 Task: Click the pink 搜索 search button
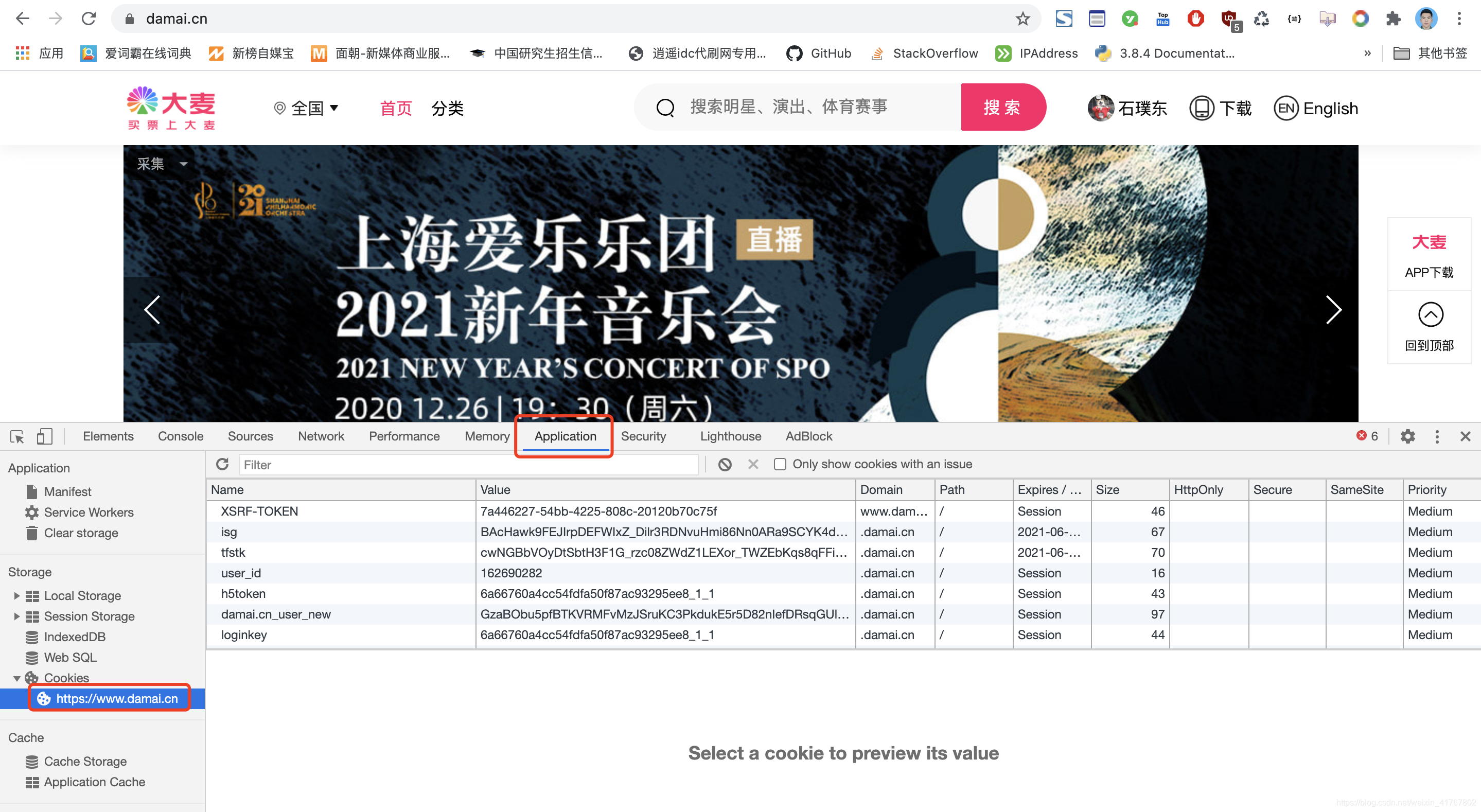(x=1003, y=107)
